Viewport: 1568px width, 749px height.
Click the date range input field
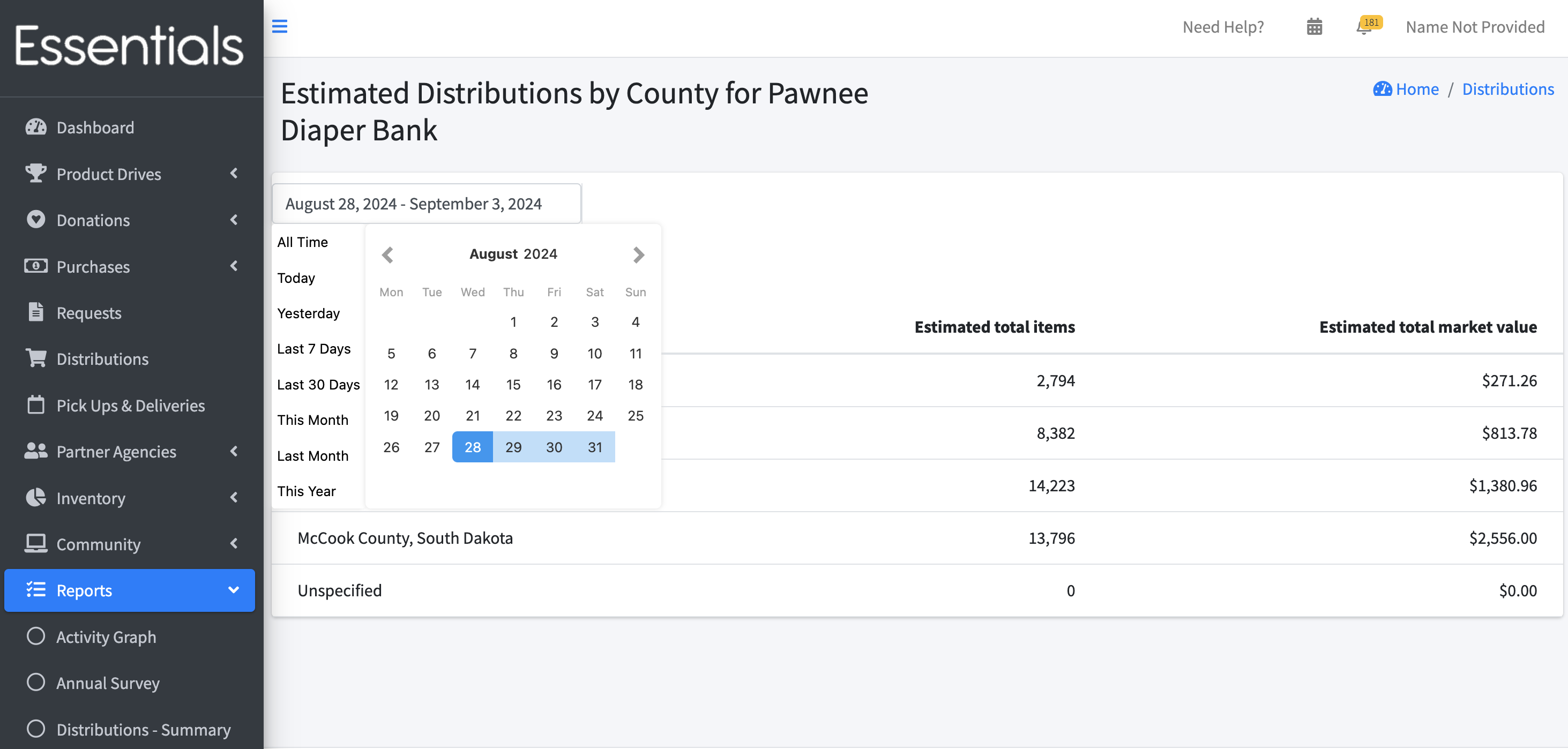point(427,203)
